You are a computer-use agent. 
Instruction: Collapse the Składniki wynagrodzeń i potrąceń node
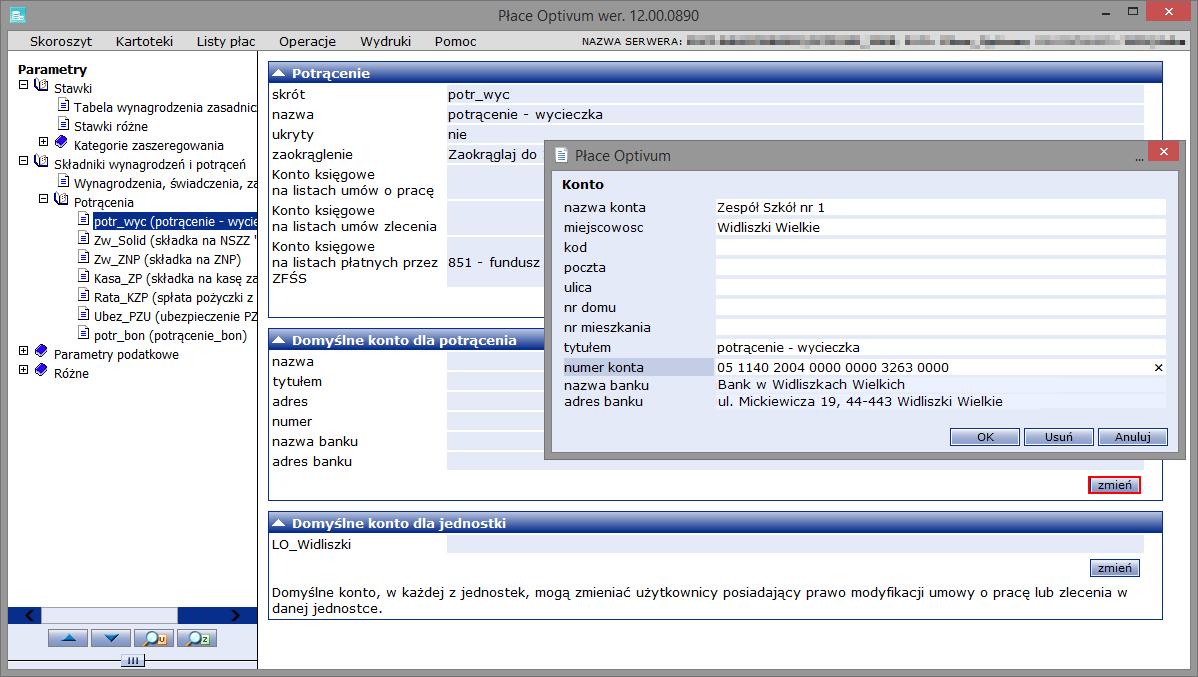(24, 160)
